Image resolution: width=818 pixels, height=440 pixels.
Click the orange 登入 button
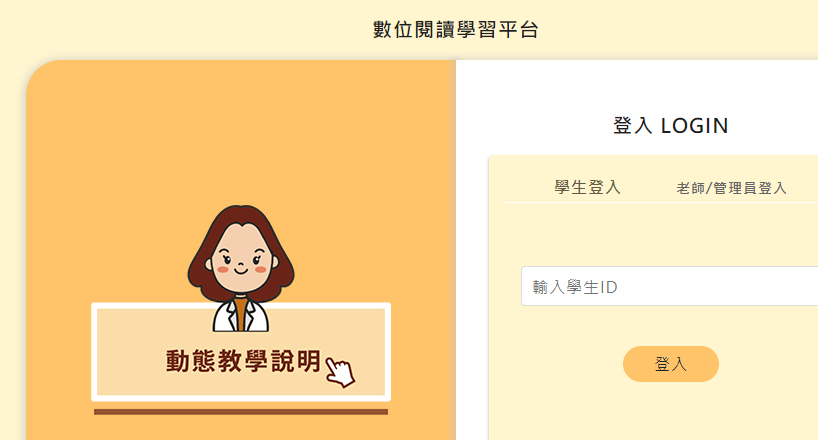671,364
